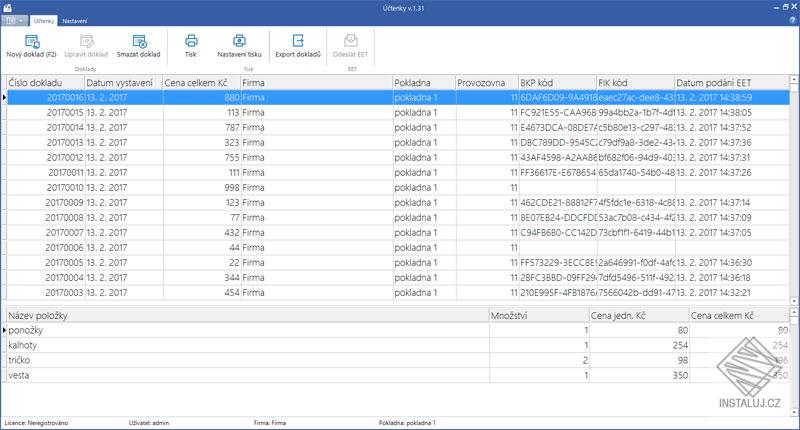This screenshot has height=430, width=800.
Task: Sort by Číslo dokladu column header
Action: click(x=43, y=82)
